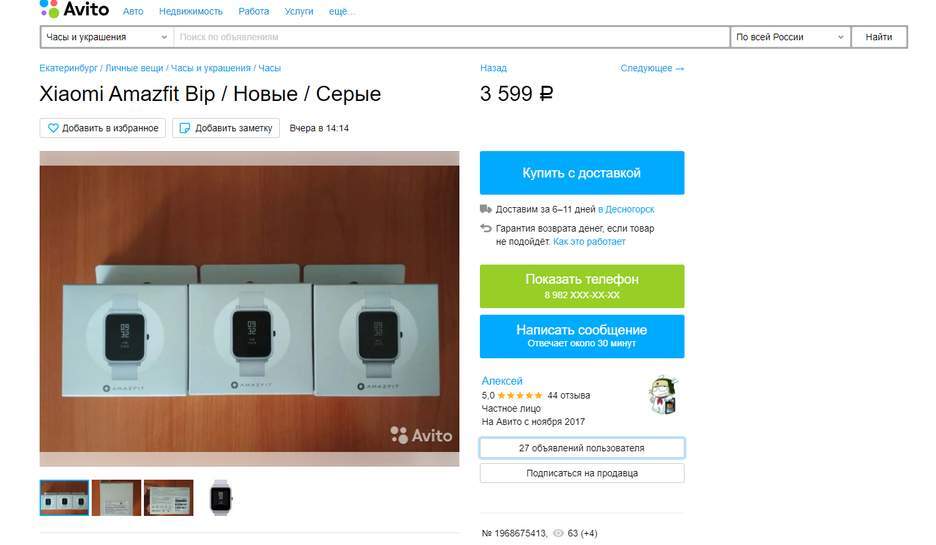Open the еще... navigation menu
The image size is (936, 545).
point(342,11)
